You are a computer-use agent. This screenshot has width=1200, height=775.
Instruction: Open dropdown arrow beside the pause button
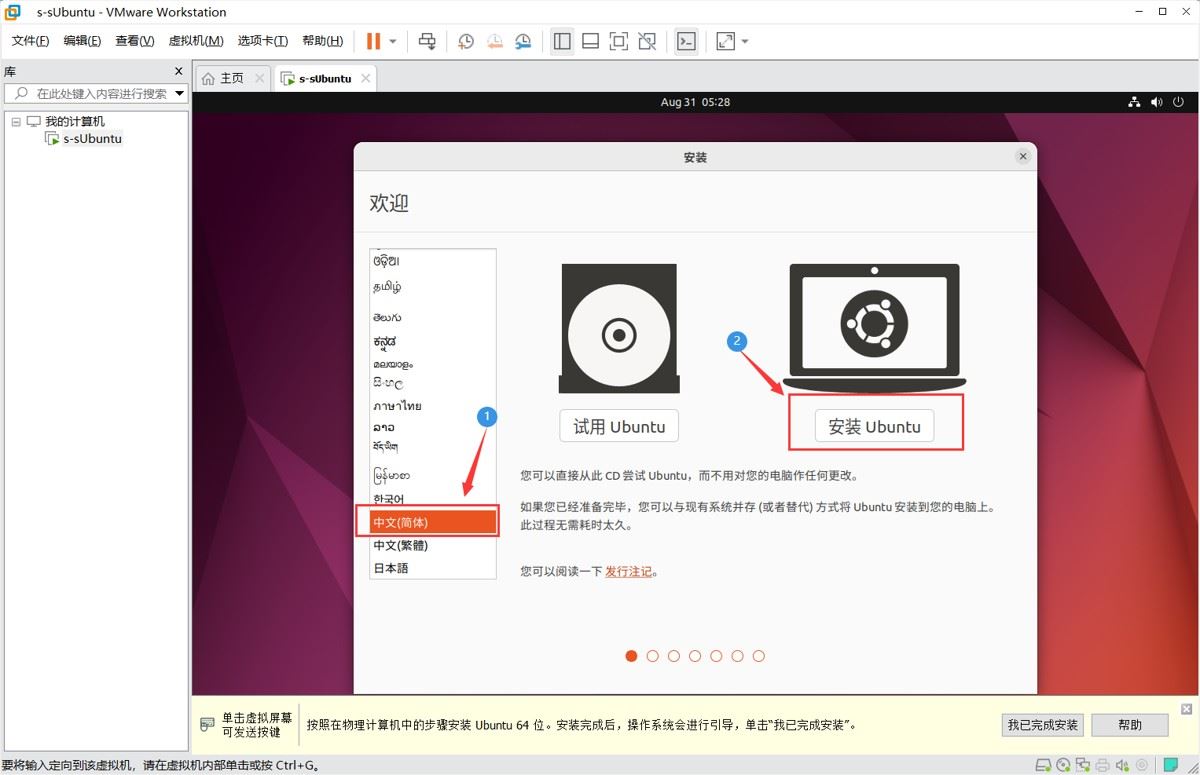pyautogui.click(x=393, y=41)
